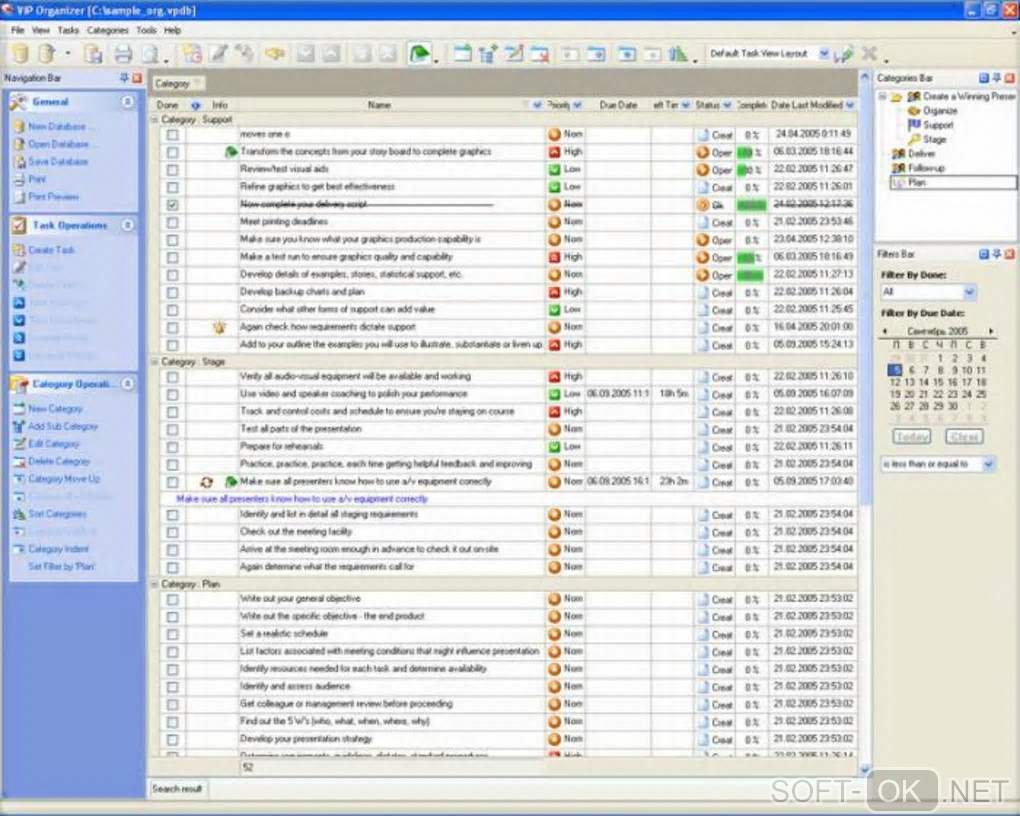Collapse the Category: Stage group

click(x=155, y=362)
